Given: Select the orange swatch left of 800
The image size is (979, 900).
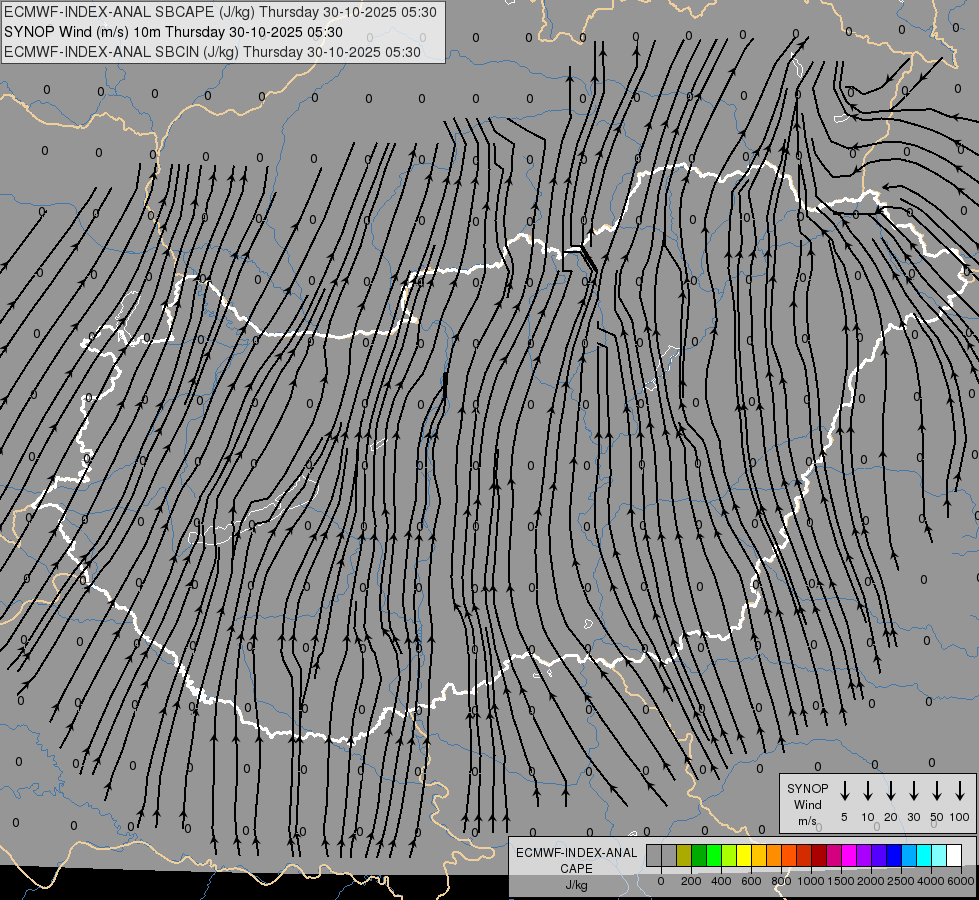Looking at the screenshot, I should click(x=774, y=855).
